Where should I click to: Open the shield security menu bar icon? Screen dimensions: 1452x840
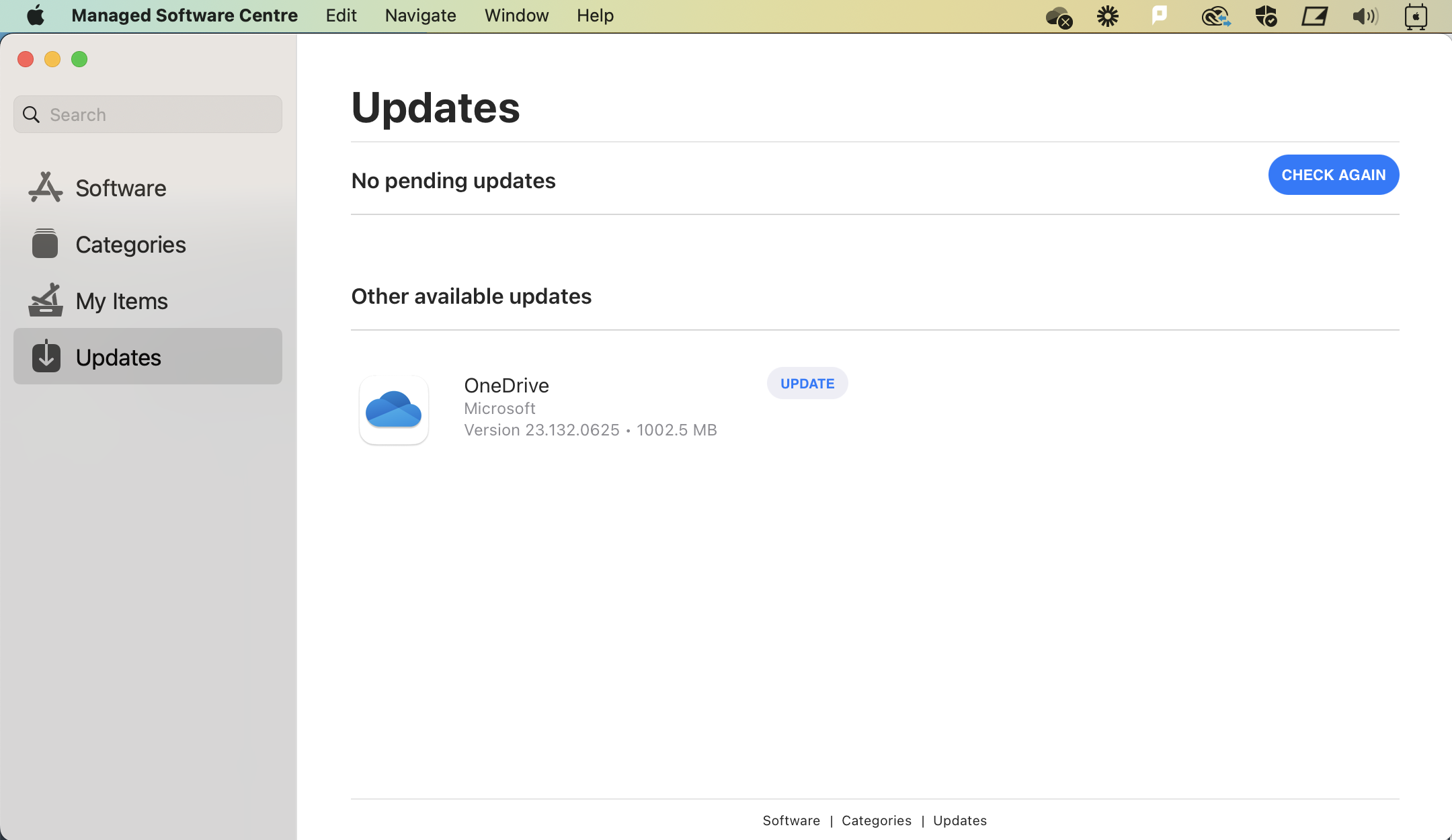(x=1266, y=16)
